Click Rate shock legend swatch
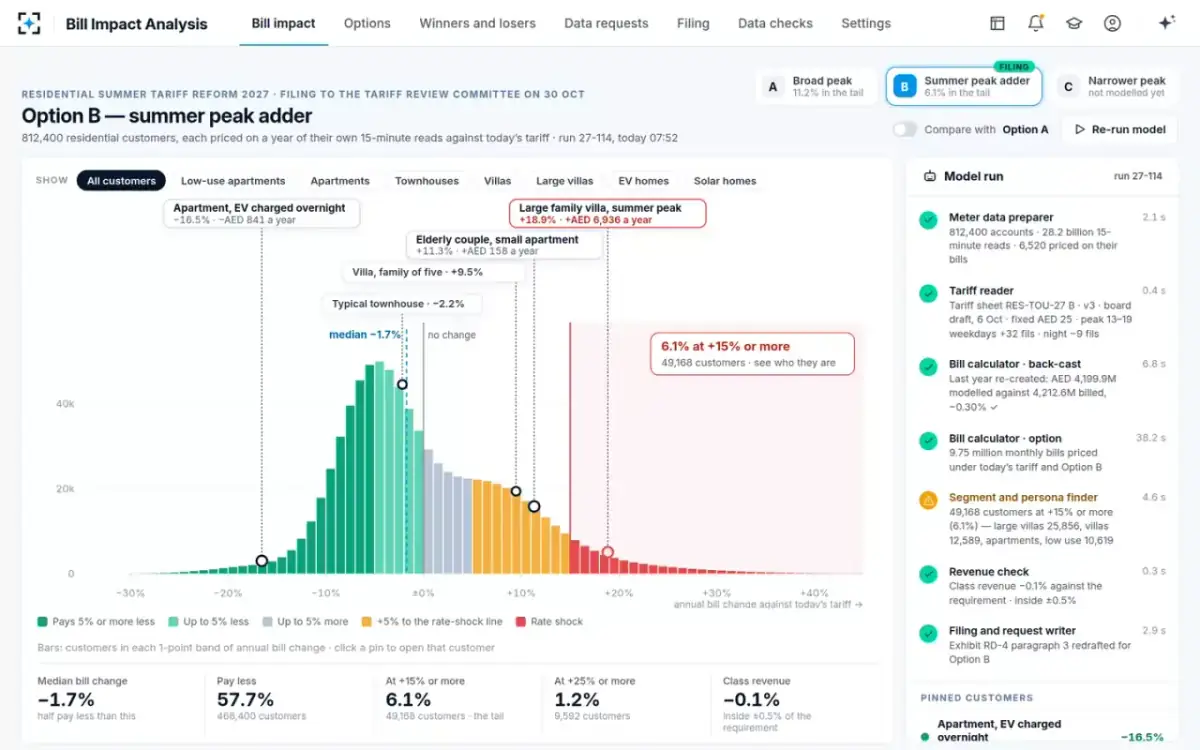The height and width of the screenshot is (750, 1200). click(x=520, y=621)
